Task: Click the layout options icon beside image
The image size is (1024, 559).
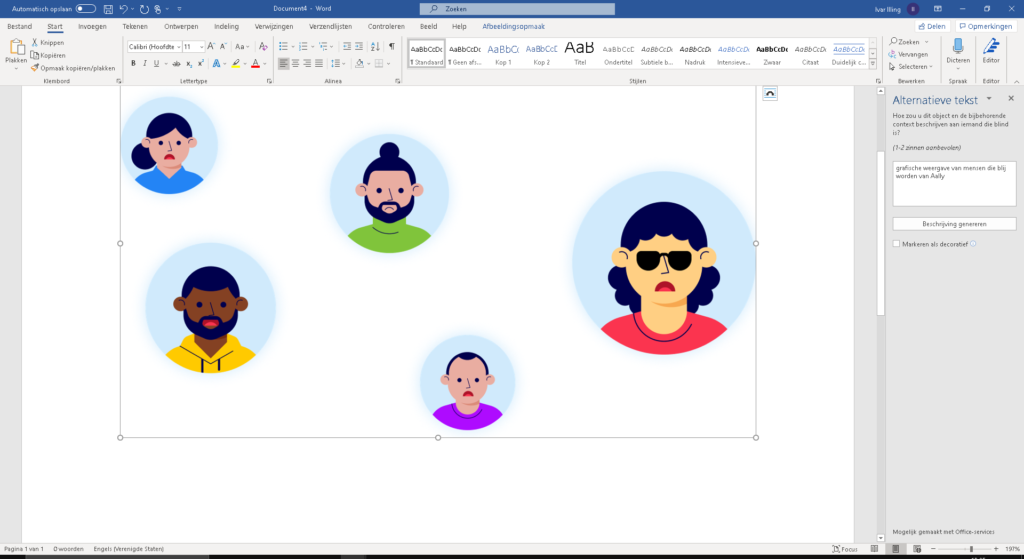Action: pos(769,93)
